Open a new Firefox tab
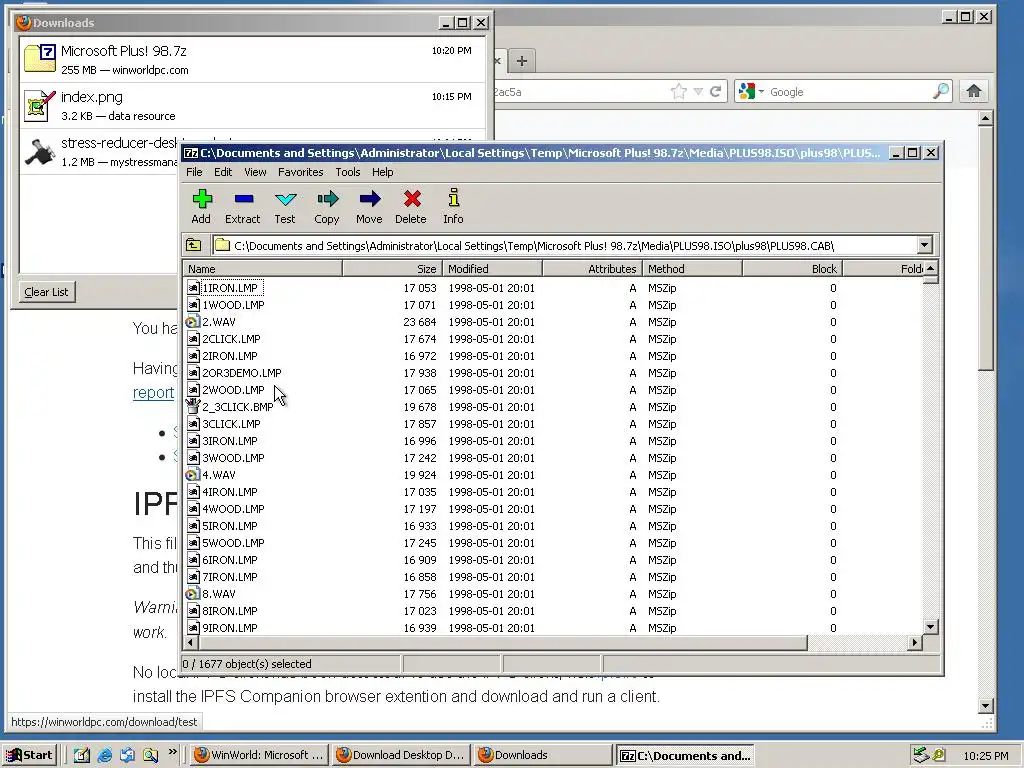 521,61
